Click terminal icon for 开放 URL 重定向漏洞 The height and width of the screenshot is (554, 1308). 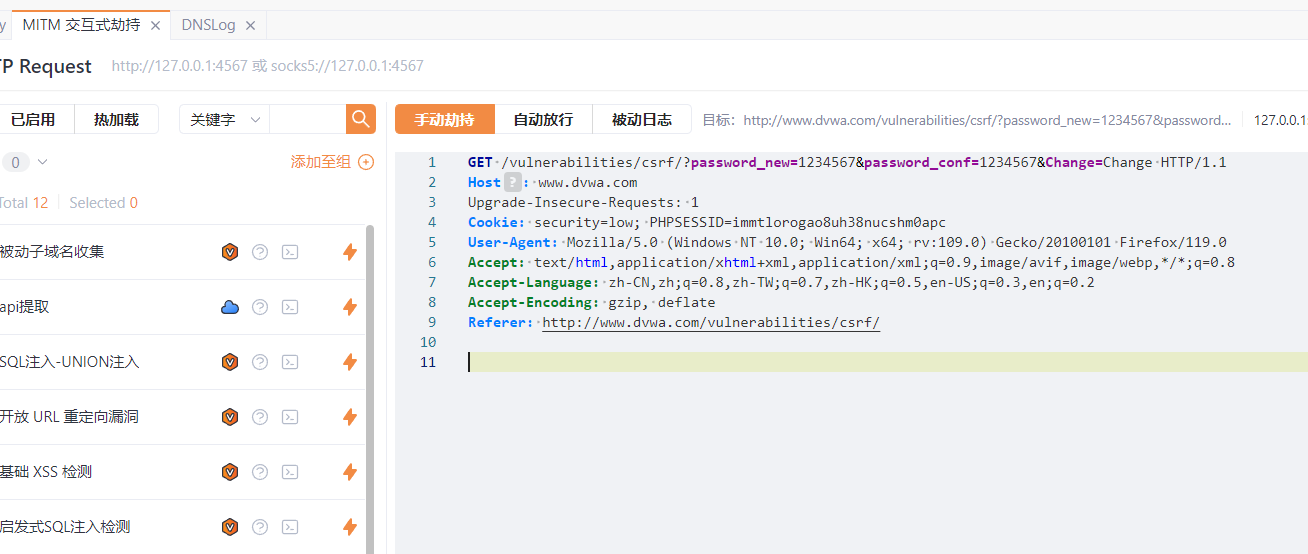click(x=290, y=417)
